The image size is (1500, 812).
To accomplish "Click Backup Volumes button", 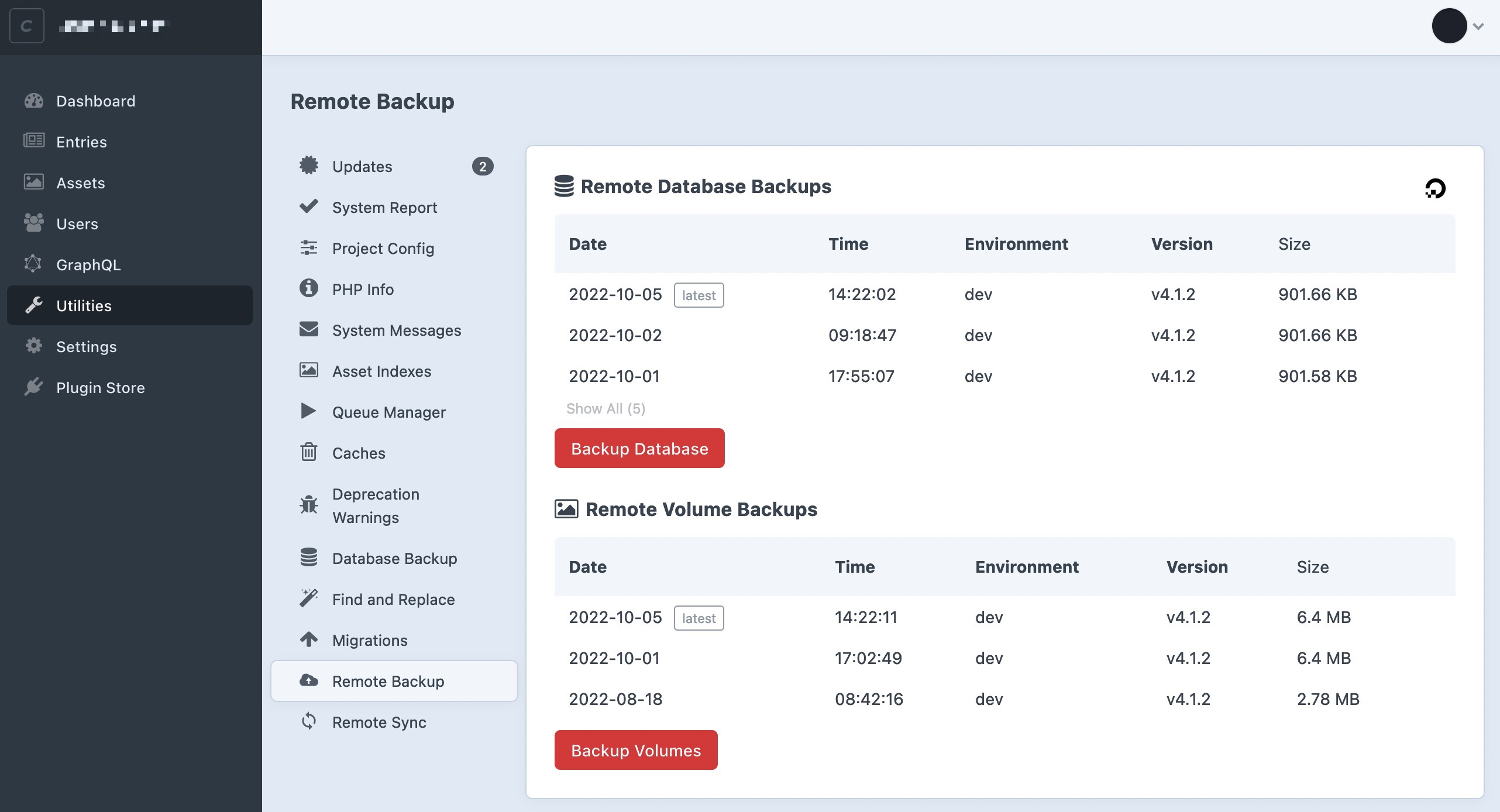I will (636, 749).
